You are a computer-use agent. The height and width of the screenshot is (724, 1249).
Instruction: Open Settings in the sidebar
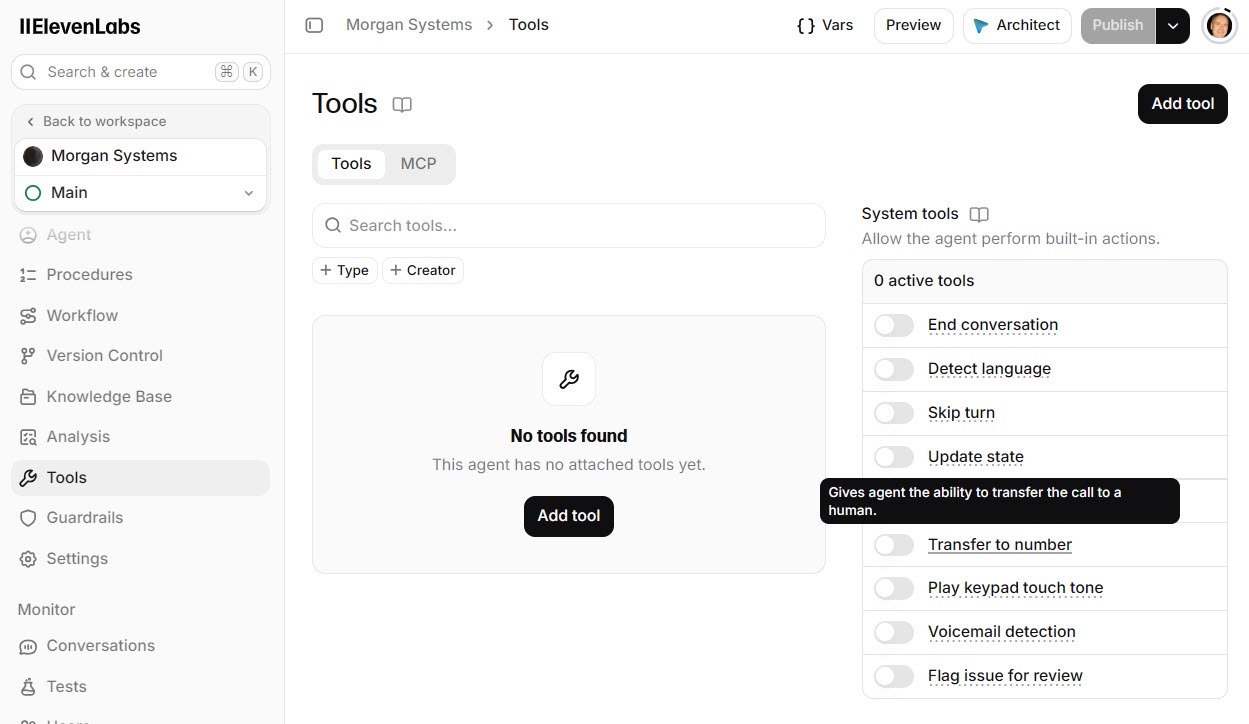tap(141, 559)
